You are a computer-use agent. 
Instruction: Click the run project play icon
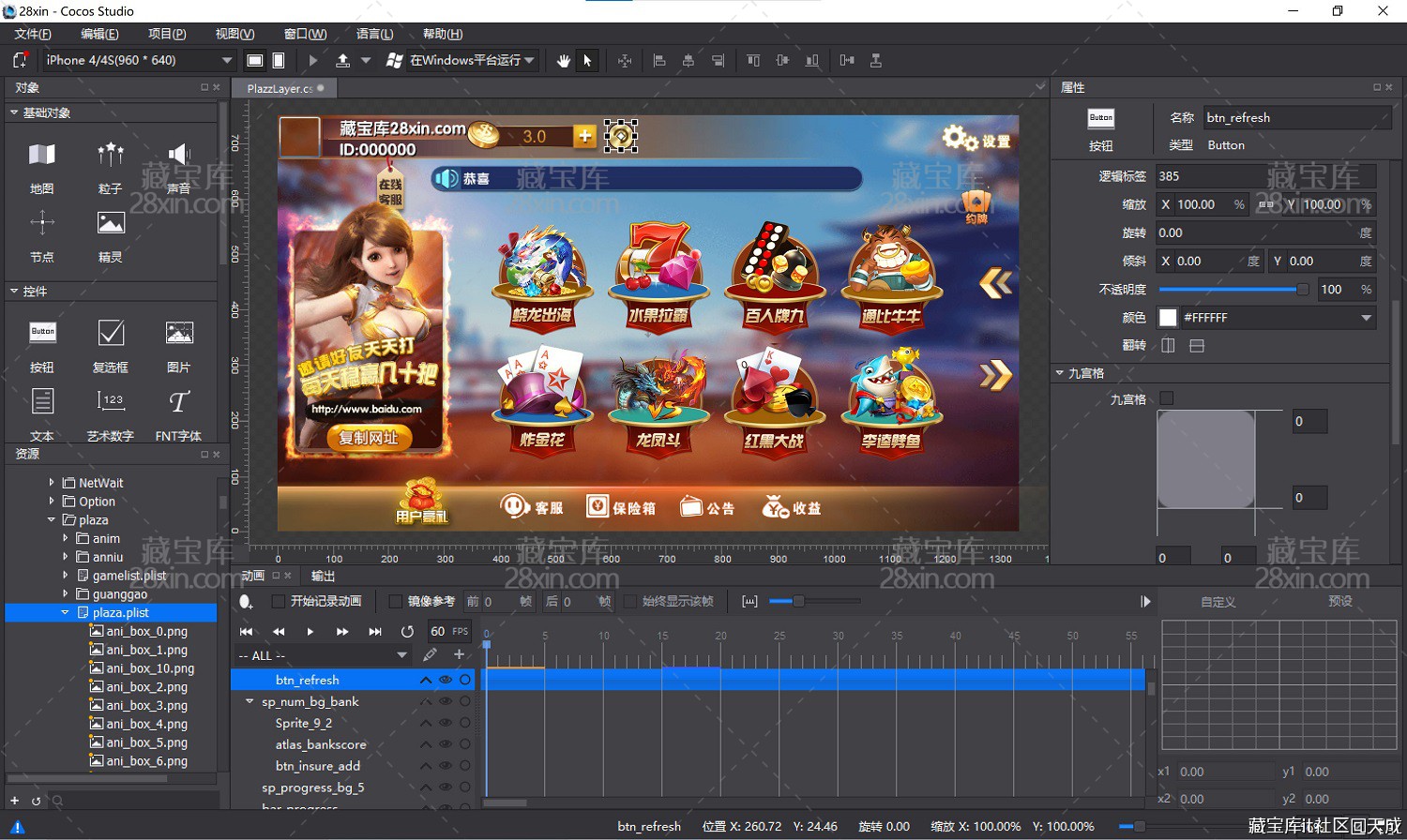pyautogui.click(x=313, y=60)
